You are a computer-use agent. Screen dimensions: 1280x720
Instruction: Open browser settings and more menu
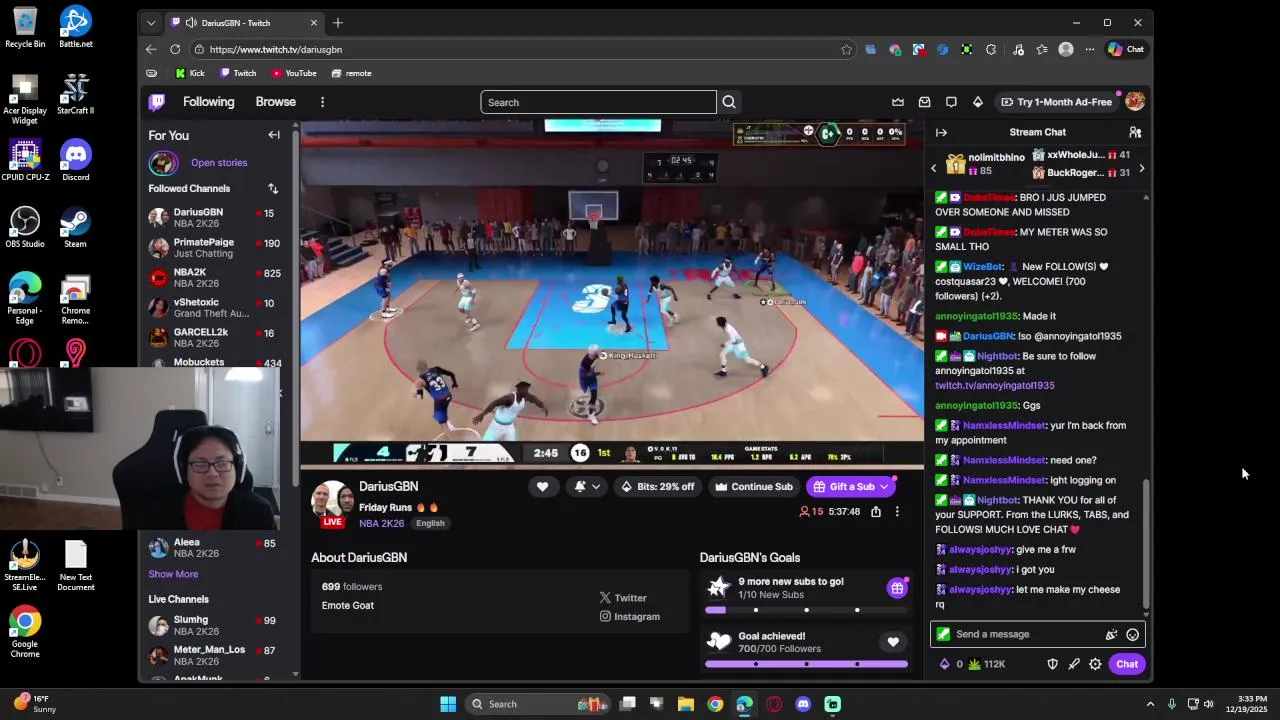click(x=1090, y=49)
